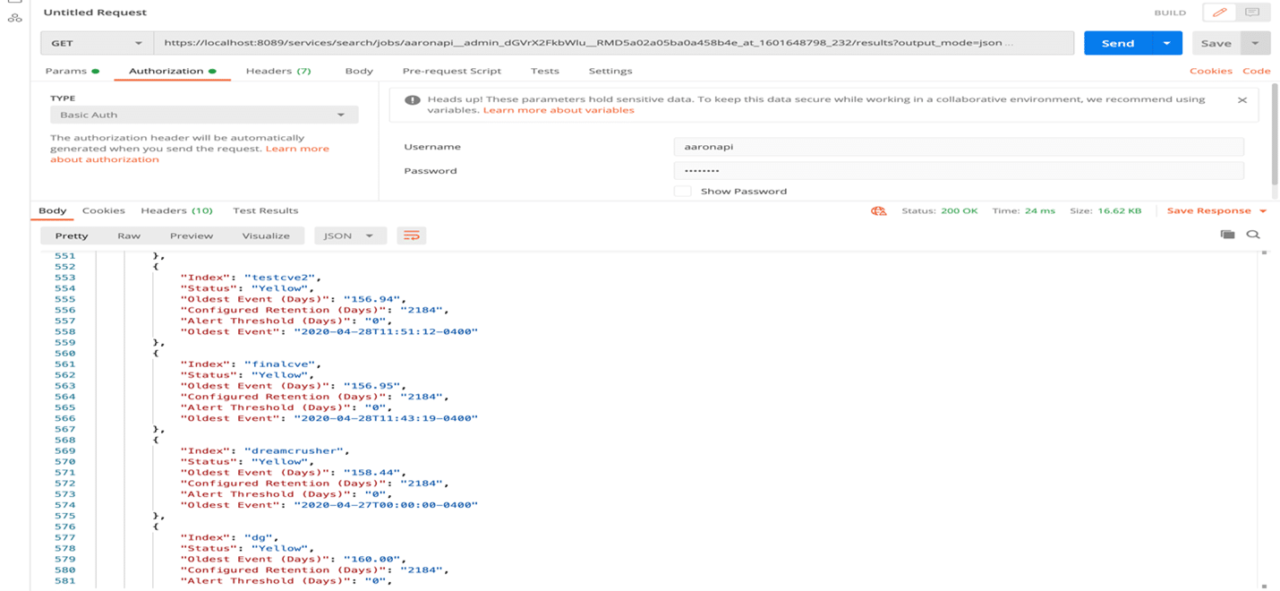Viewport: 1280px width, 591px height.
Task: Click the copy response icon
Action: point(1227,235)
